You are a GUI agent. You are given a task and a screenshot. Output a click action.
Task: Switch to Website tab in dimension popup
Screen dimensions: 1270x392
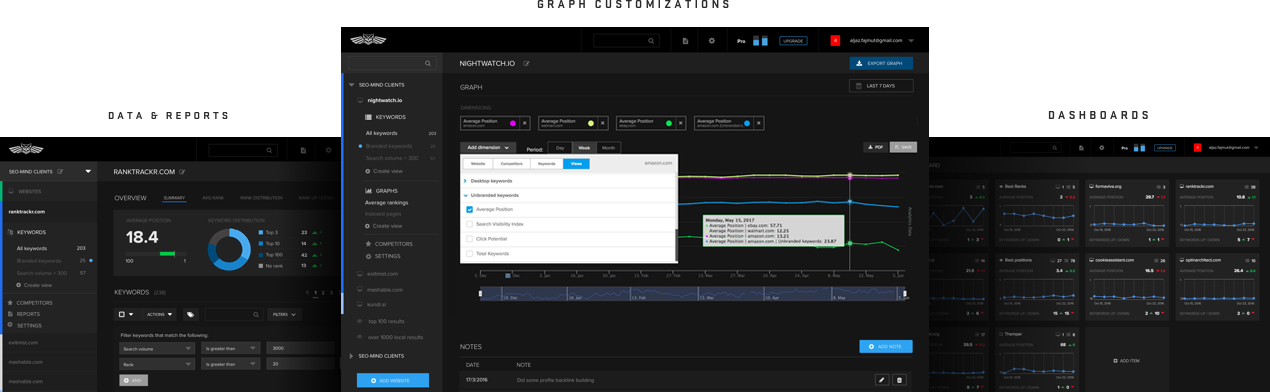pyautogui.click(x=479, y=163)
